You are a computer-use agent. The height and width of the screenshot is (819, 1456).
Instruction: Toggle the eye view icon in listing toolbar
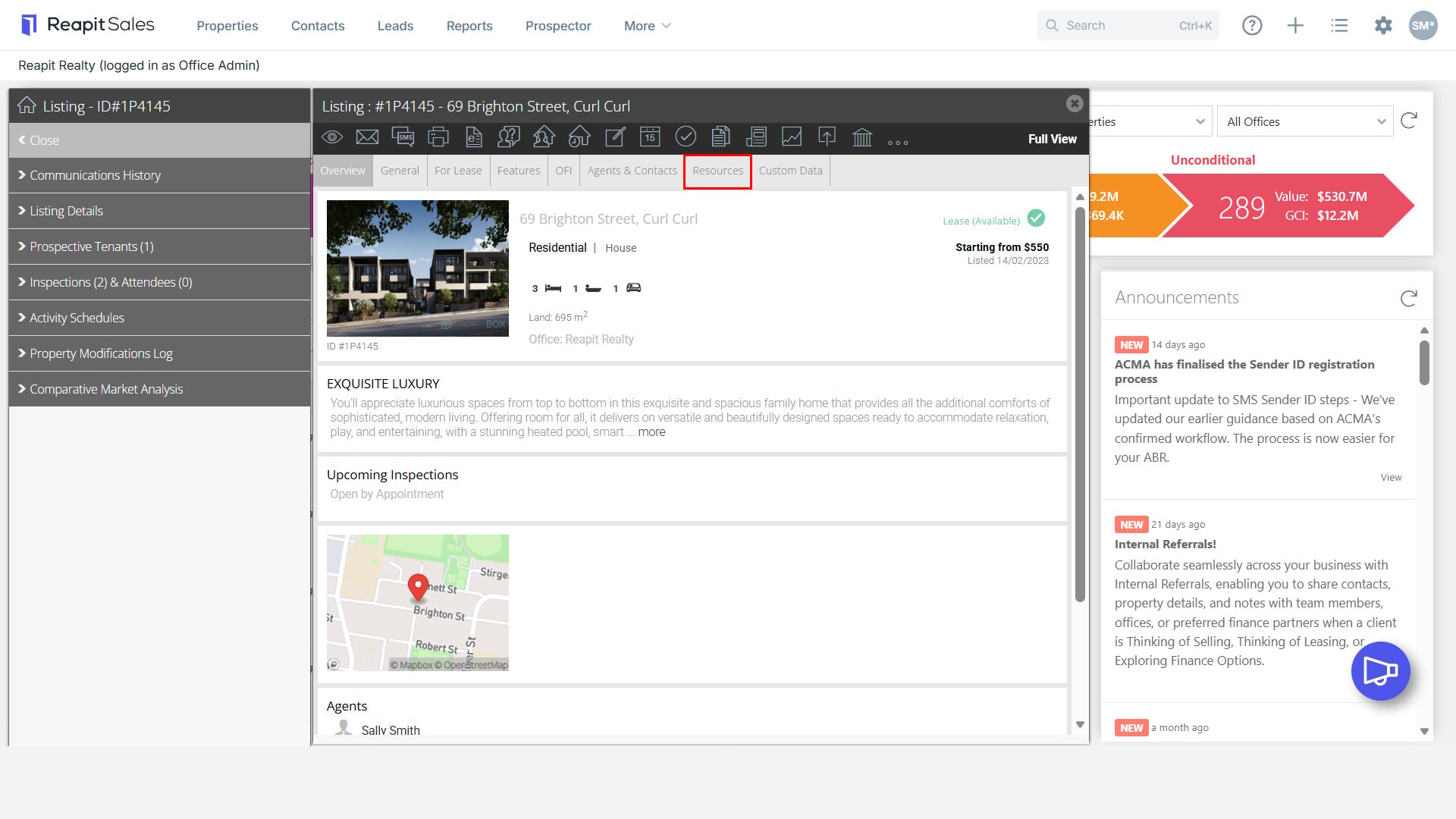(x=332, y=137)
